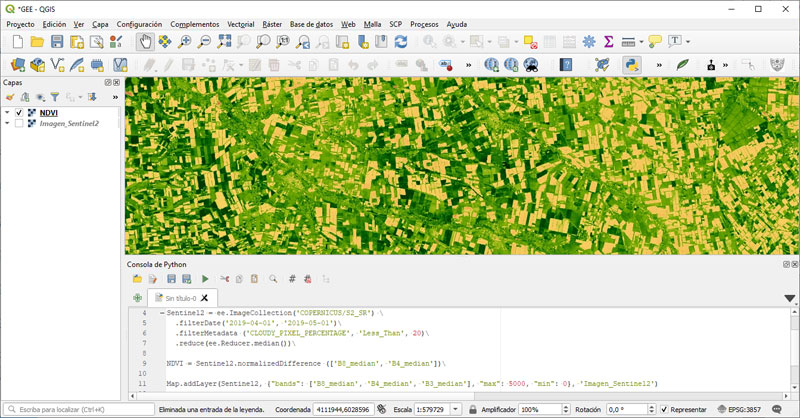Click the map tips yellow speech bubble
The width and height of the screenshot is (800, 418).
point(655,42)
